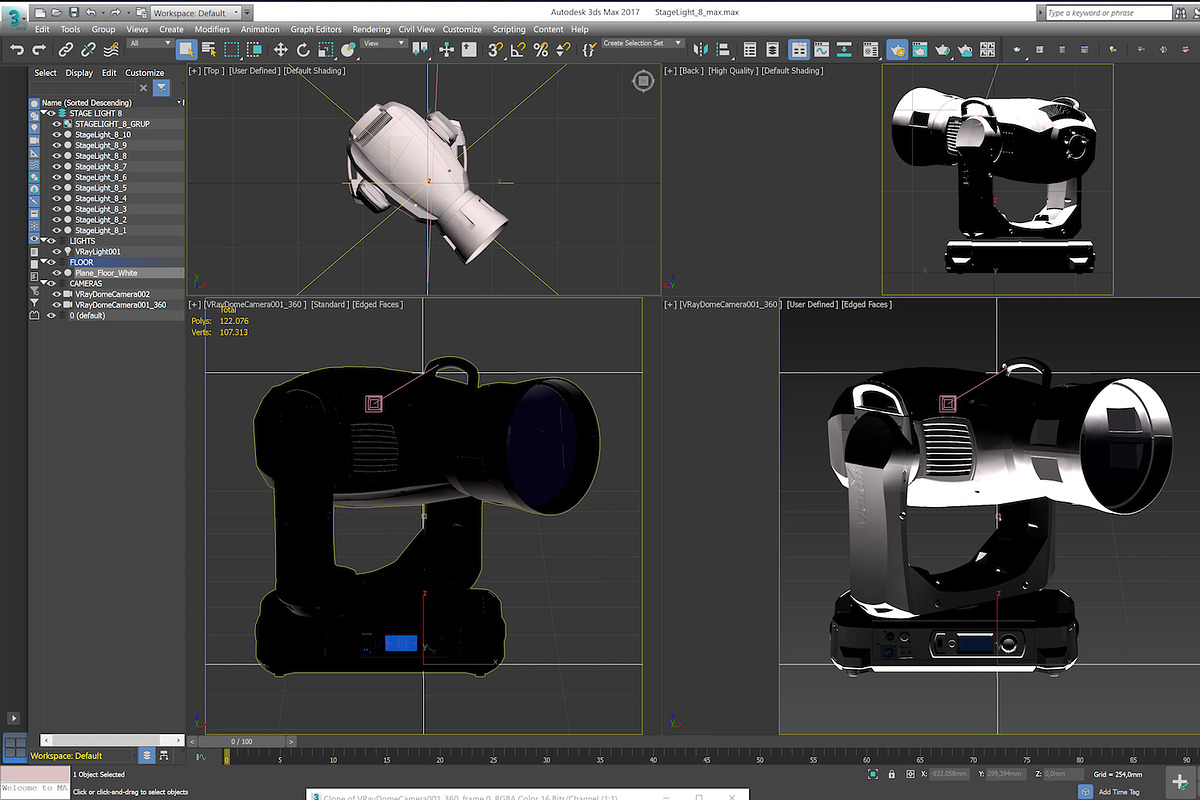1200x800 pixels.
Task: Click the keyword or phrase search box
Action: pos(1107,13)
